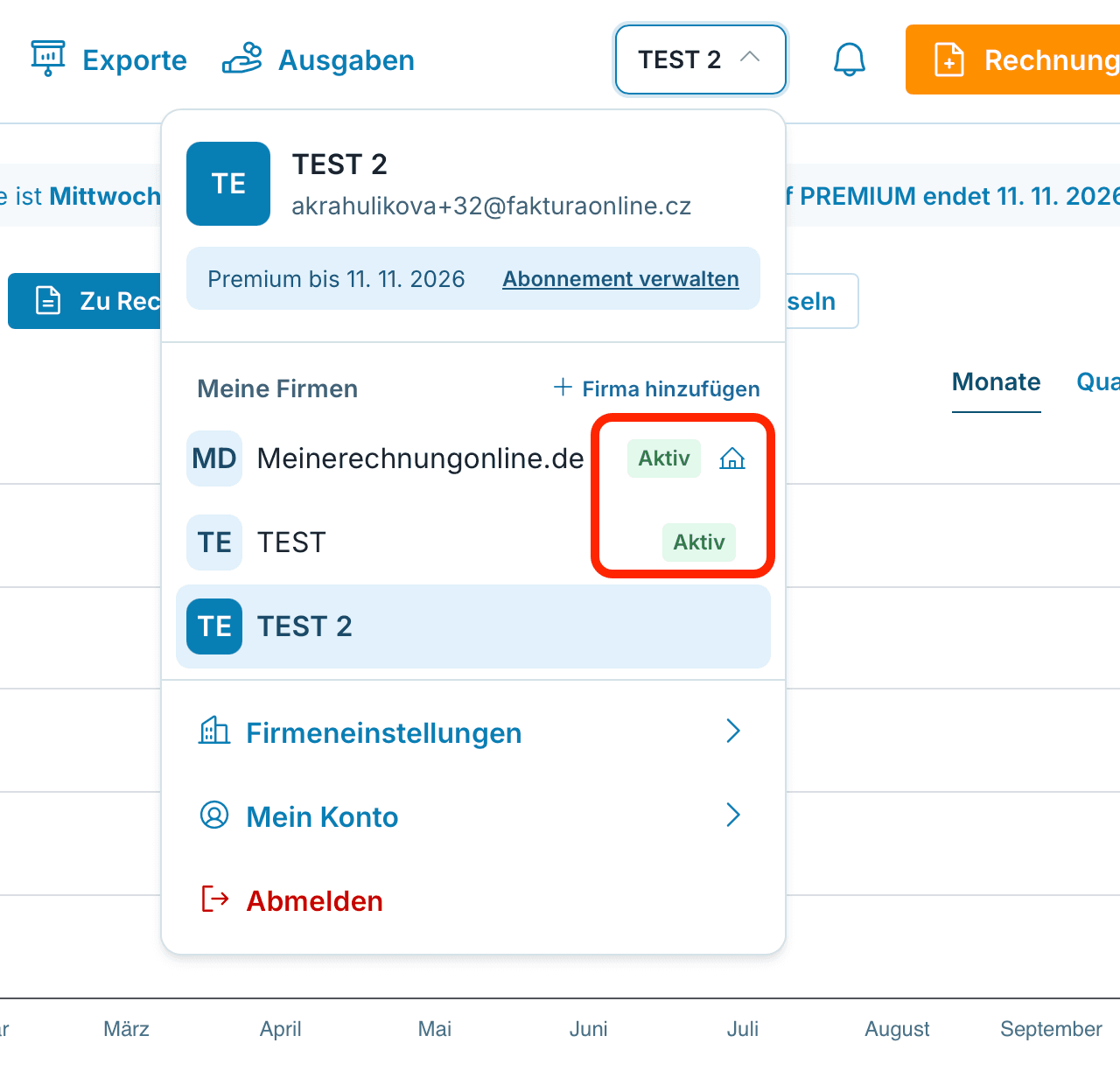Click the TE avatar of the TEST row
Screen dimensions: 1120x1092
pyautogui.click(x=214, y=542)
